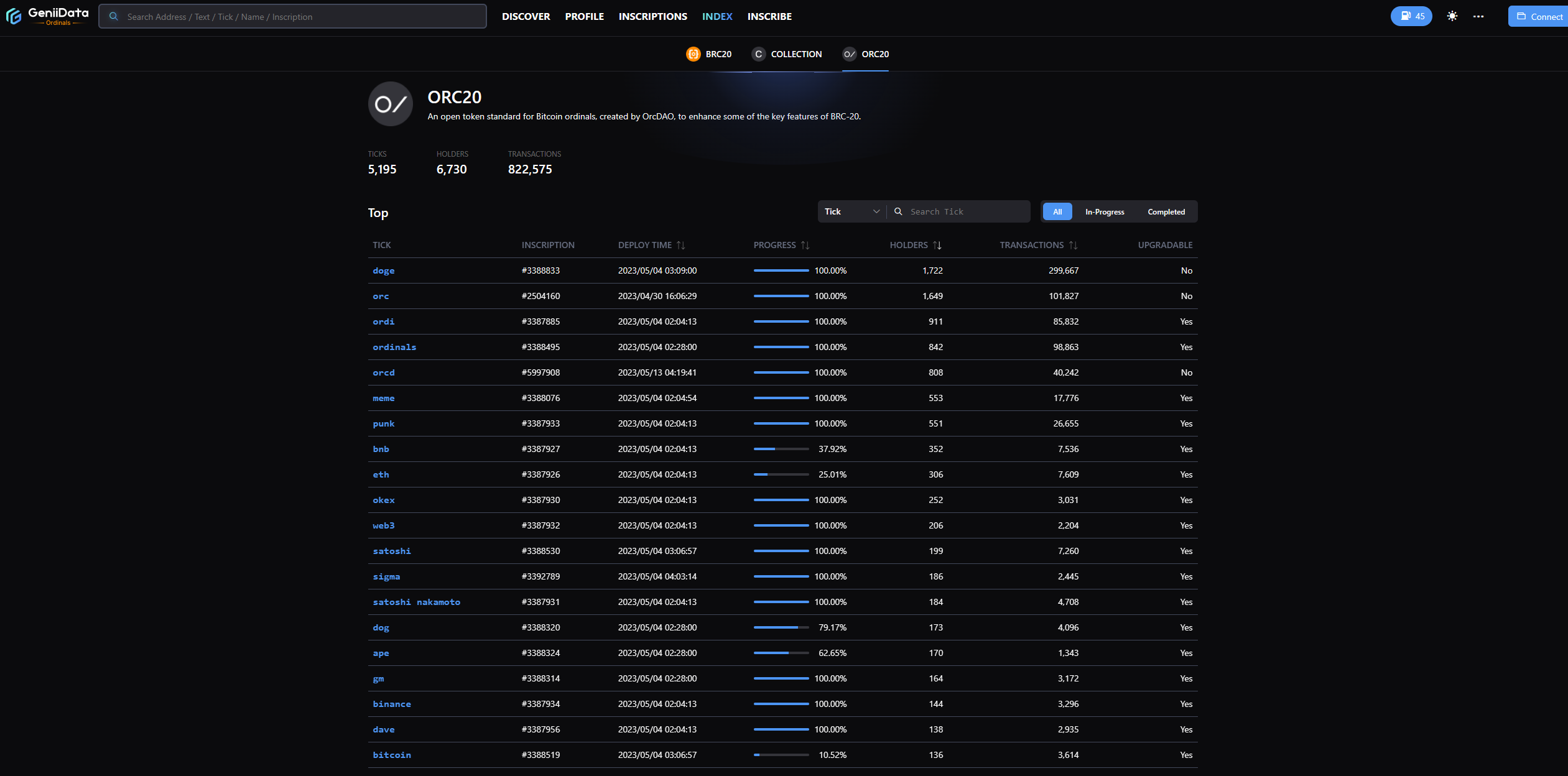Open the doge tick link
1568x776 pixels.
coord(383,270)
